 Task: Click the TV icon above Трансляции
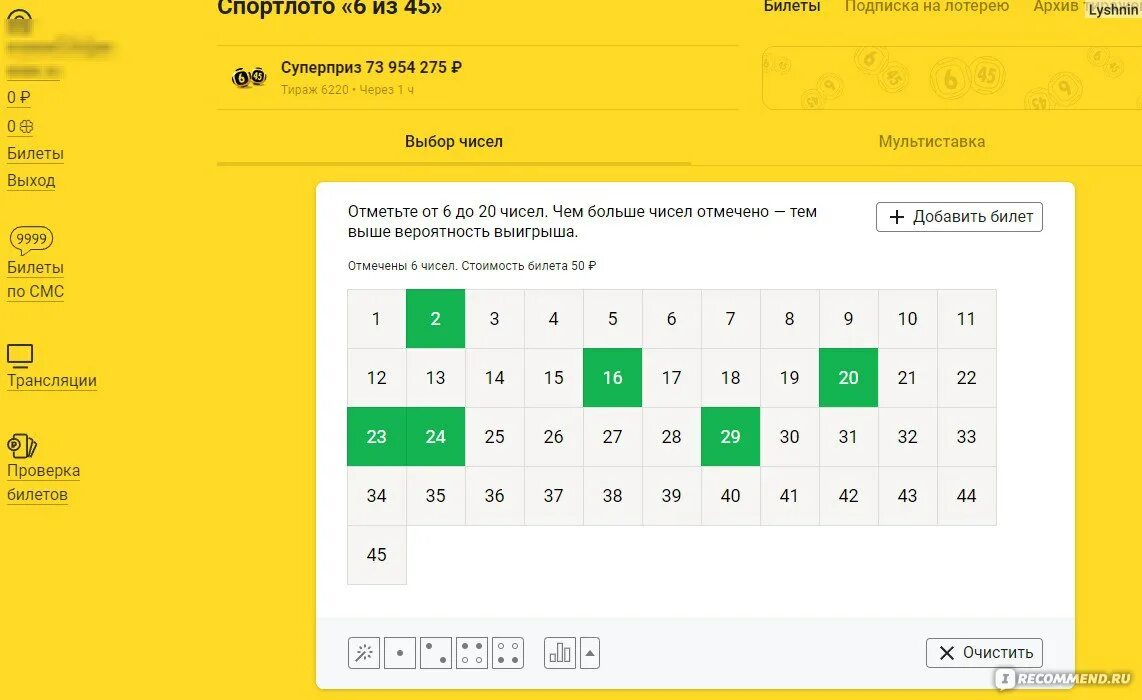(x=20, y=355)
